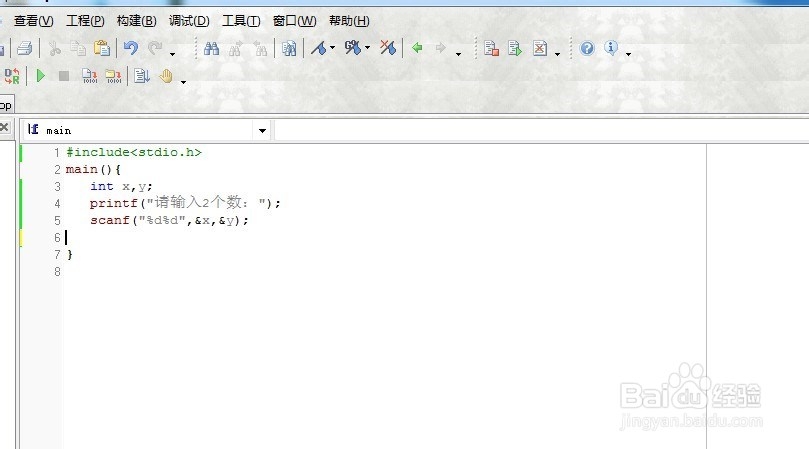Undo the last edit with the blue arrow
This screenshot has width=809, height=449.
click(x=131, y=49)
